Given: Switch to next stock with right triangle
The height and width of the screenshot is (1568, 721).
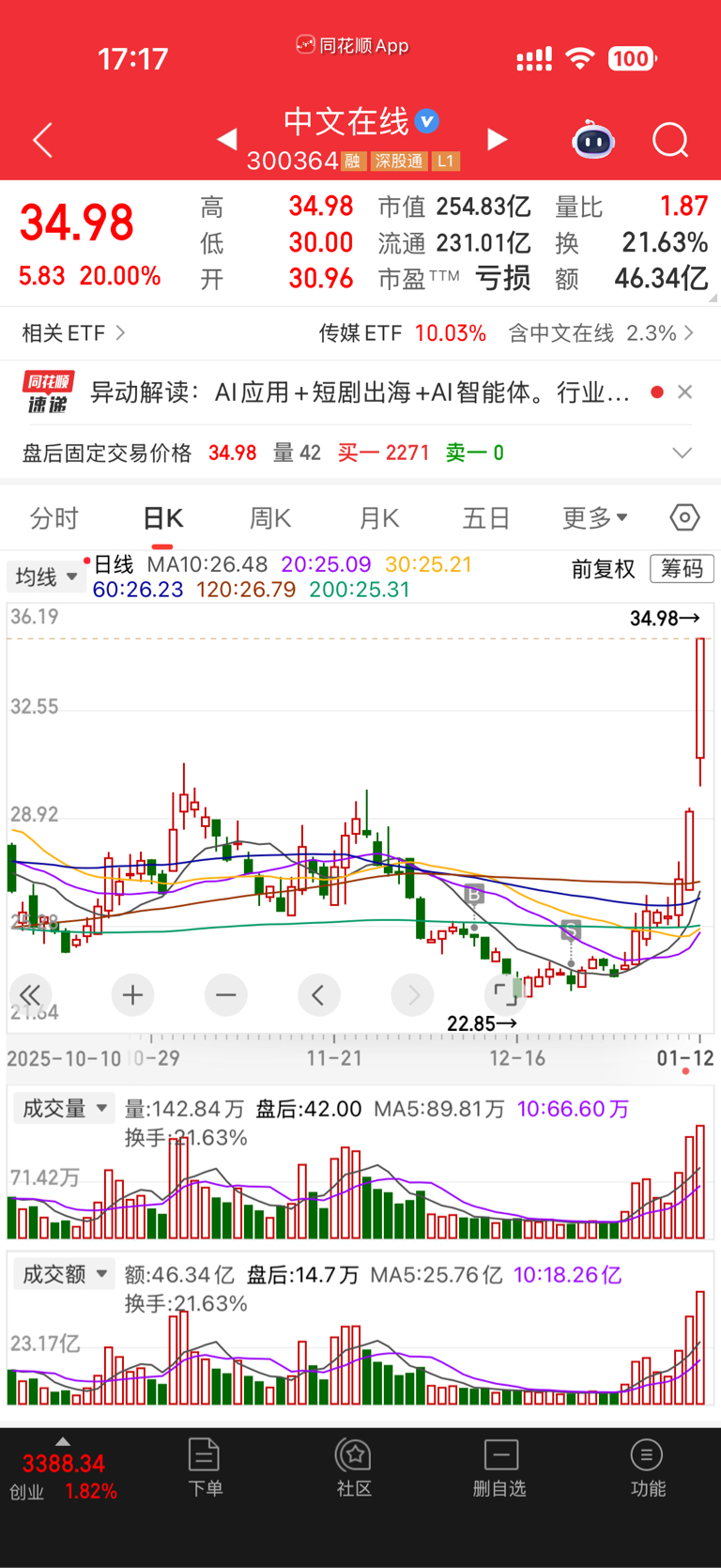Looking at the screenshot, I should tap(498, 139).
